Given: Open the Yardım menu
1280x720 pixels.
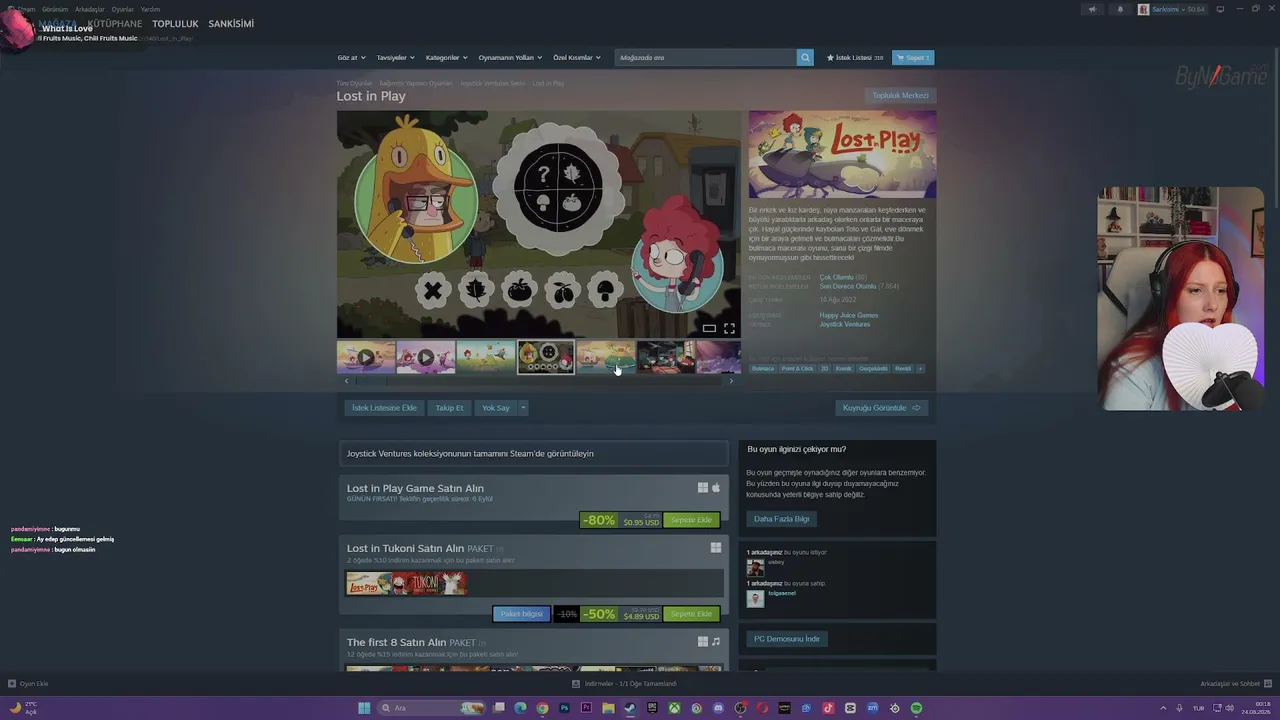Looking at the screenshot, I should coord(150,9).
